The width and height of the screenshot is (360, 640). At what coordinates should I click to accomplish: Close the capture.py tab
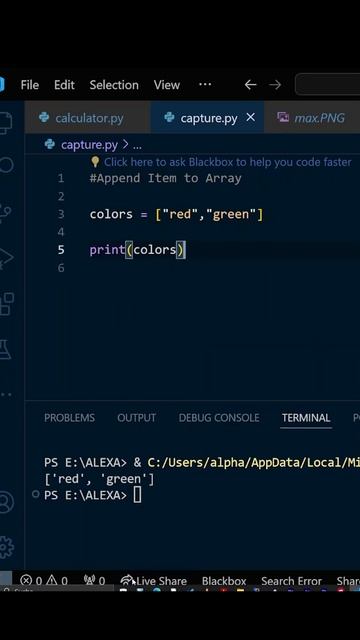click(251, 118)
